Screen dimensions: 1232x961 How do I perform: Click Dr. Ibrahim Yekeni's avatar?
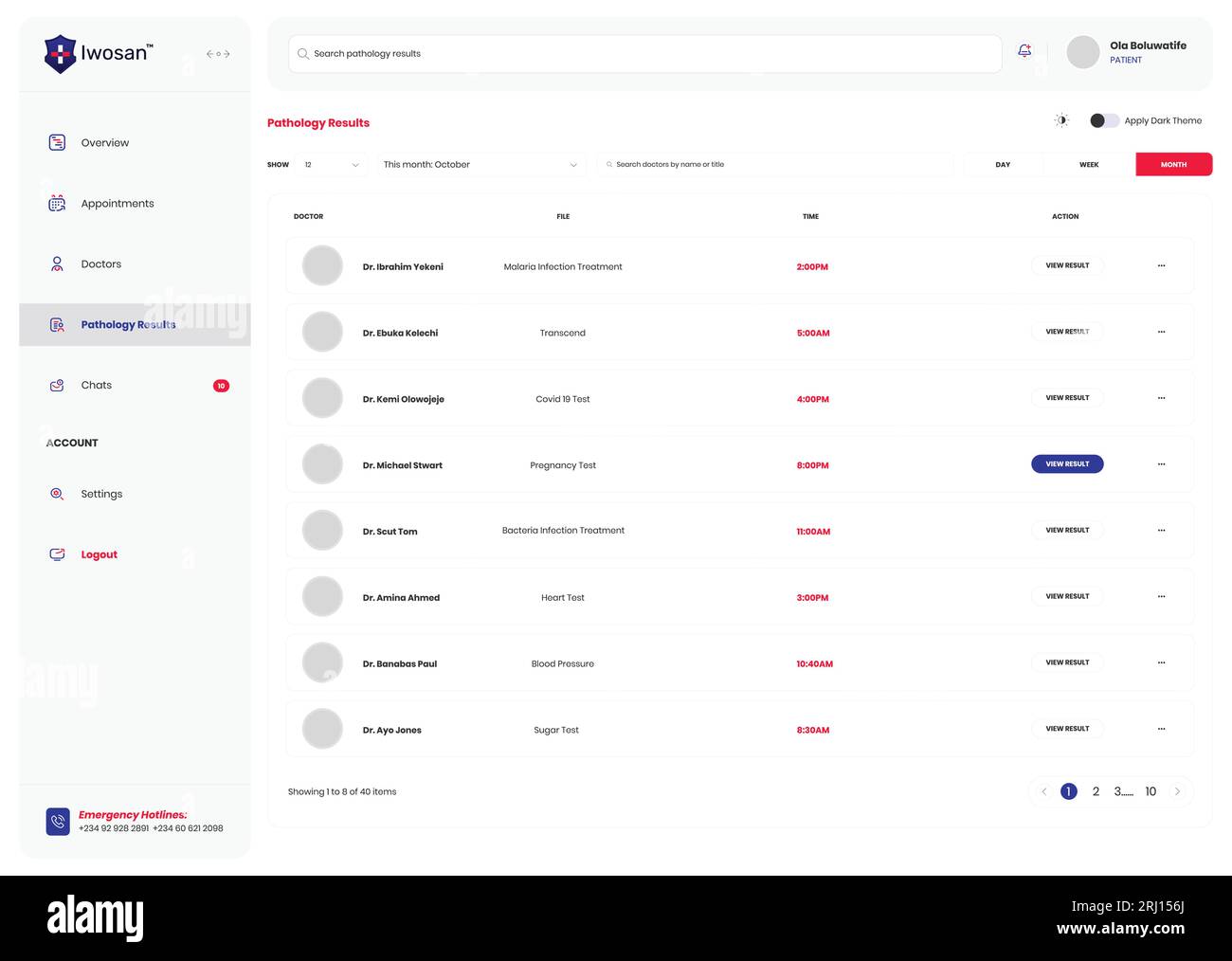[322, 265]
